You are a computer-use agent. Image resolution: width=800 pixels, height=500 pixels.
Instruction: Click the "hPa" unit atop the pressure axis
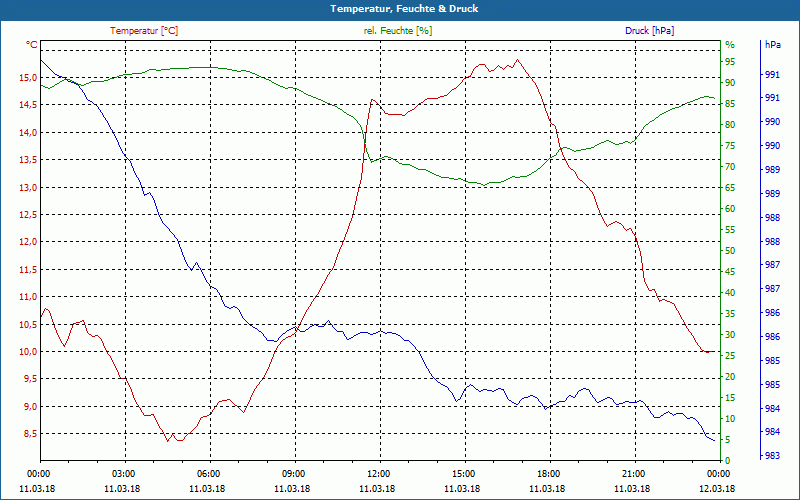772,45
